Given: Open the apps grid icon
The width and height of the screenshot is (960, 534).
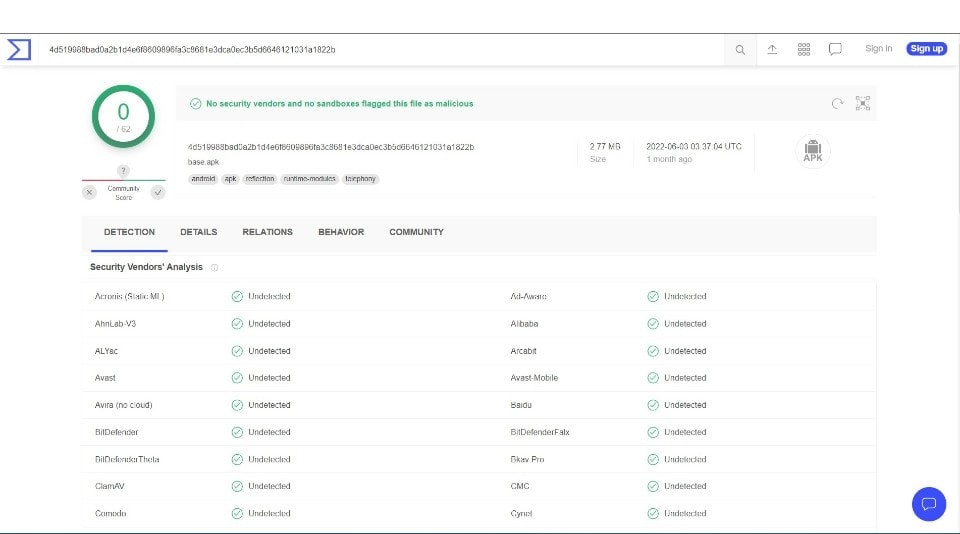Looking at the screenshot, I should click(x=804, y=49).
